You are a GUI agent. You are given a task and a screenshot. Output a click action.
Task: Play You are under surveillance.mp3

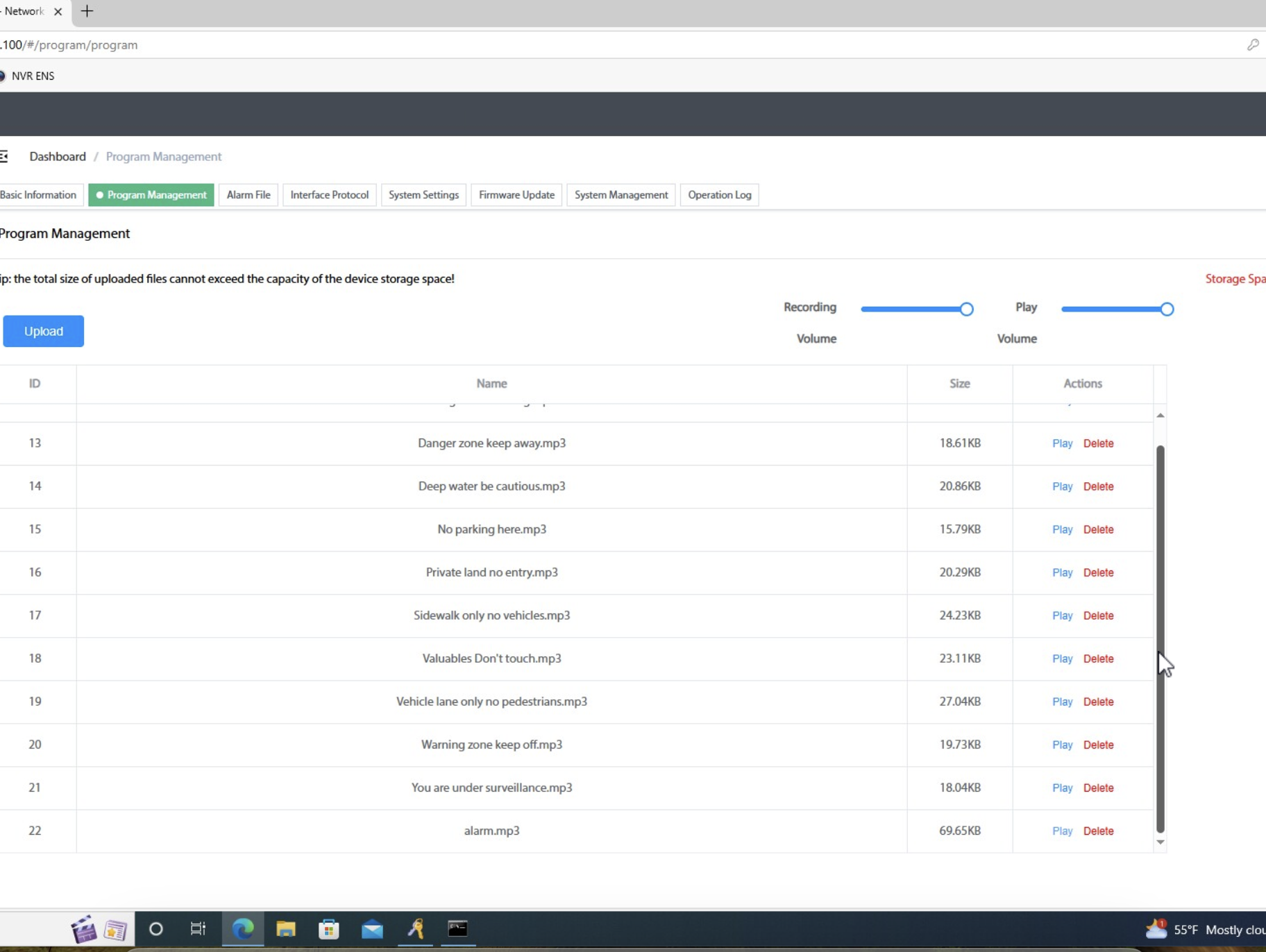(1062, 788)
